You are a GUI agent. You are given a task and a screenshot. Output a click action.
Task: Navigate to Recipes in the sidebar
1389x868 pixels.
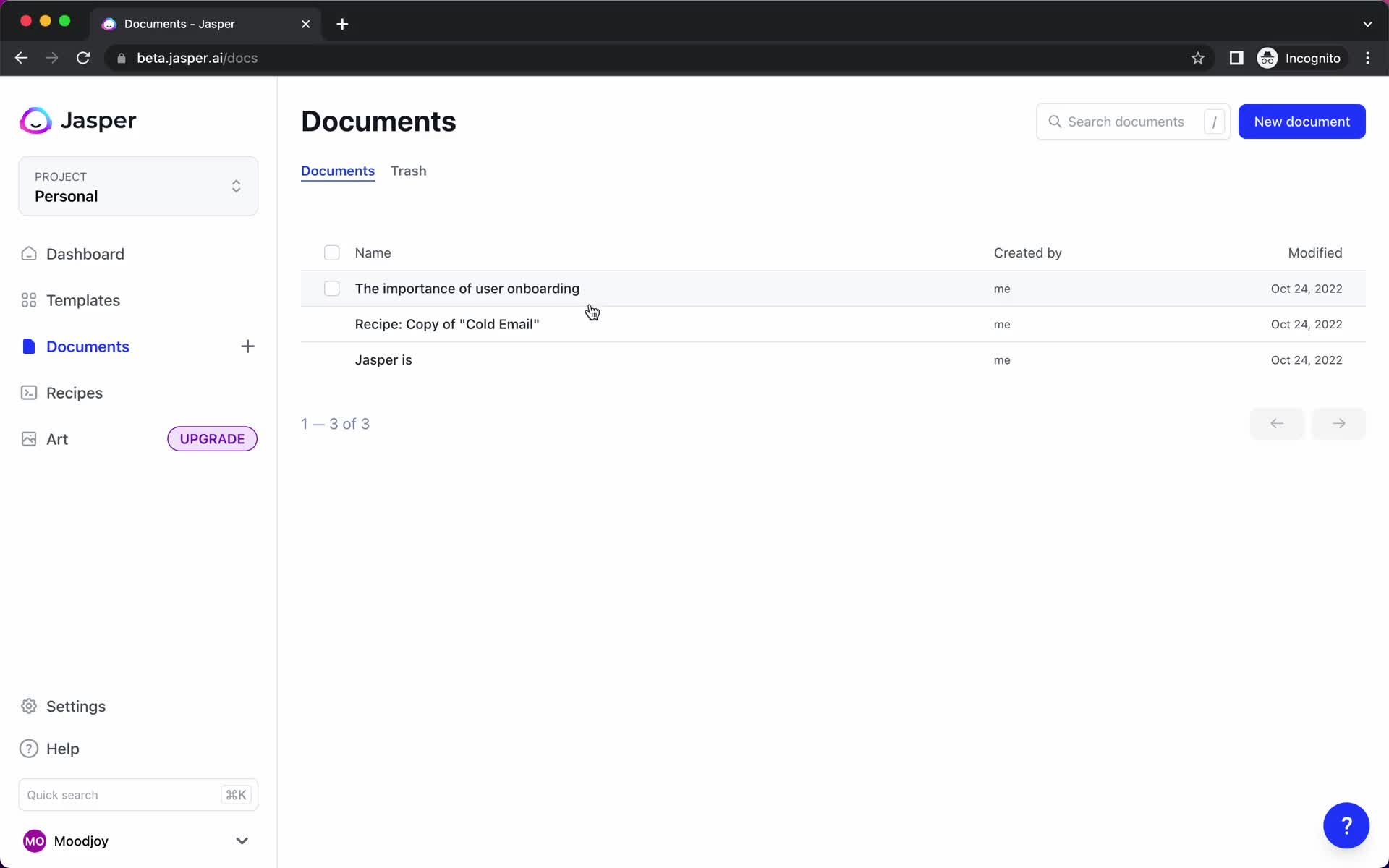[75, 393]
